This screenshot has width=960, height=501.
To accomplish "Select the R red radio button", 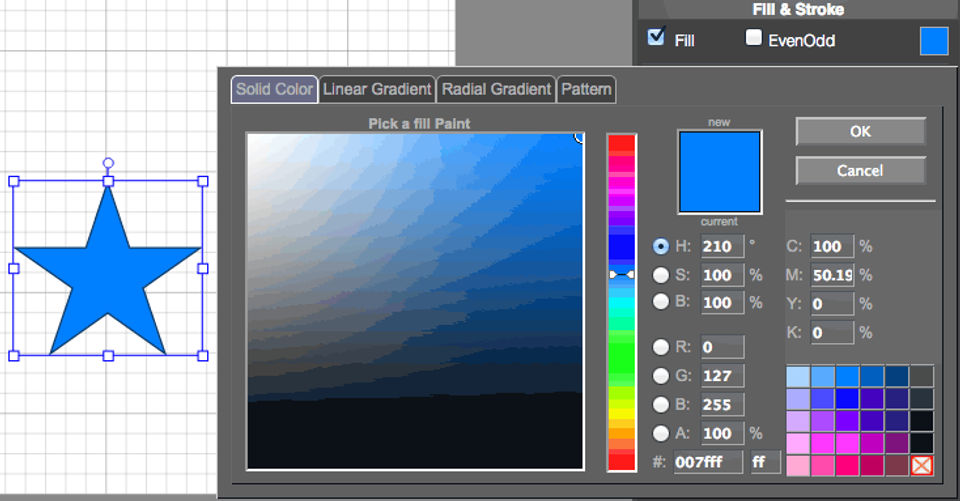I will point(661,347).
